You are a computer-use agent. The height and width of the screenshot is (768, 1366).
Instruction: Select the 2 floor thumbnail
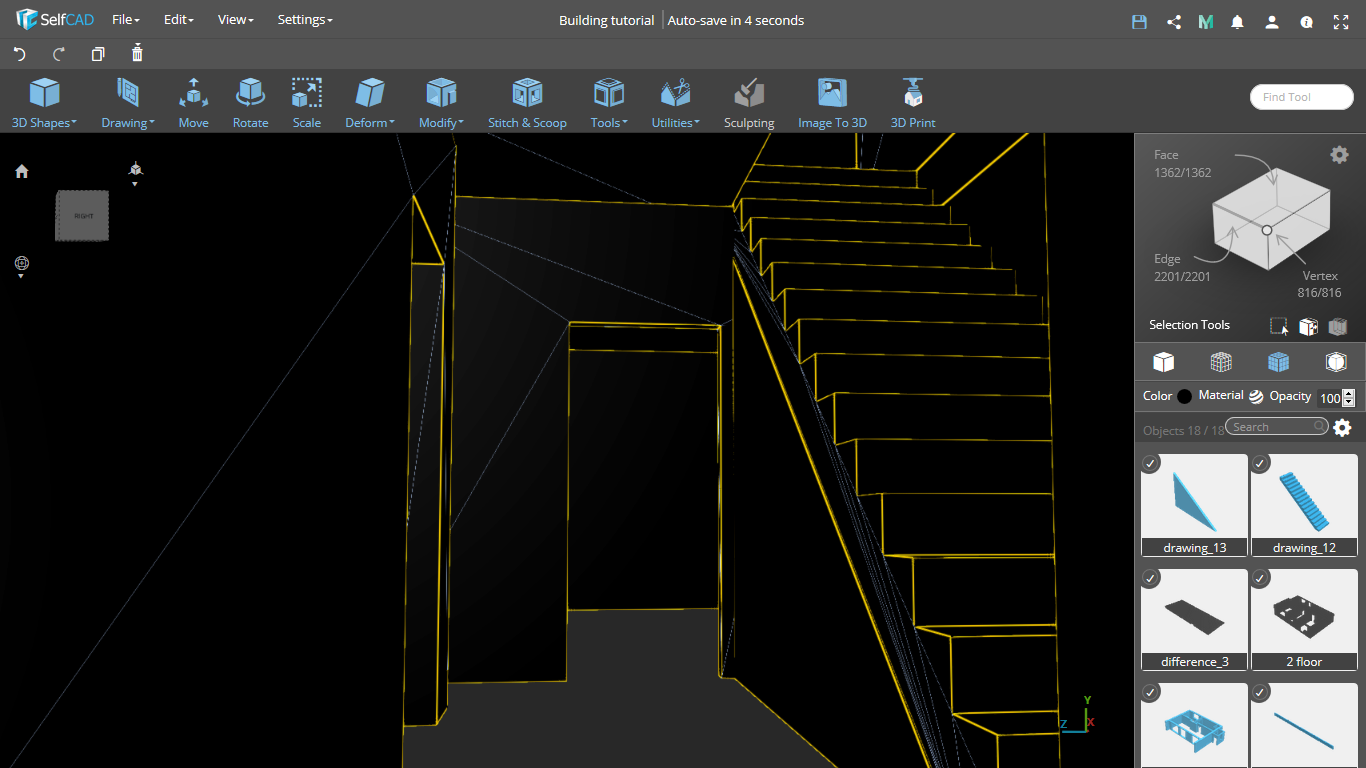pyautogui.click(x=1304, y=619)
